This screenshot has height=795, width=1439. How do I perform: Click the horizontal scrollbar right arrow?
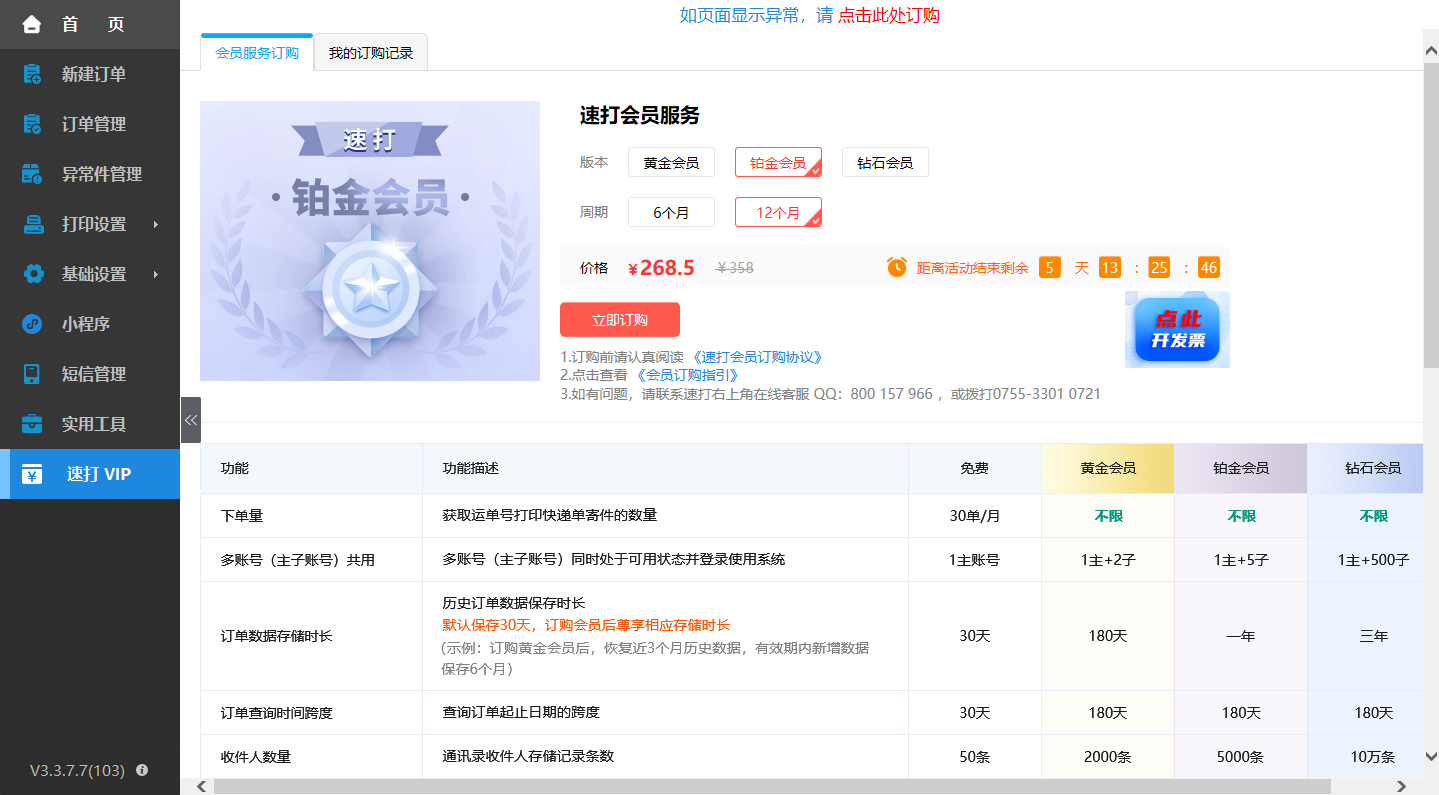[1401, 787]
